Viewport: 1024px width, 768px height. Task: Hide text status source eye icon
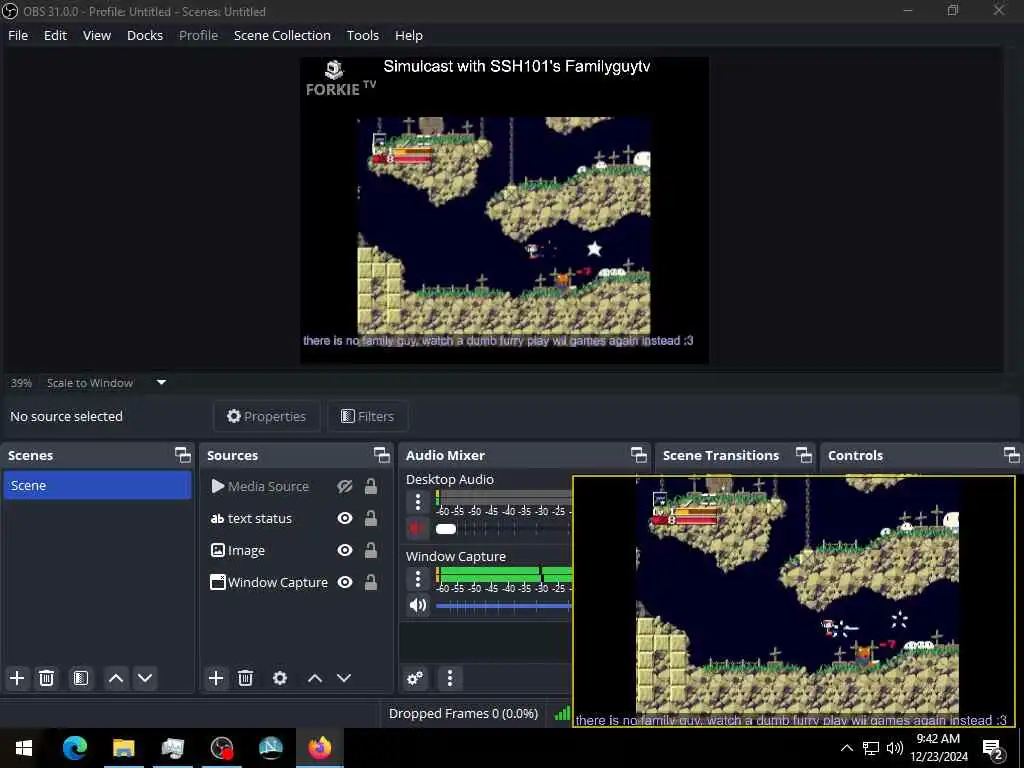pyautogui.click(x=345, y=519)
